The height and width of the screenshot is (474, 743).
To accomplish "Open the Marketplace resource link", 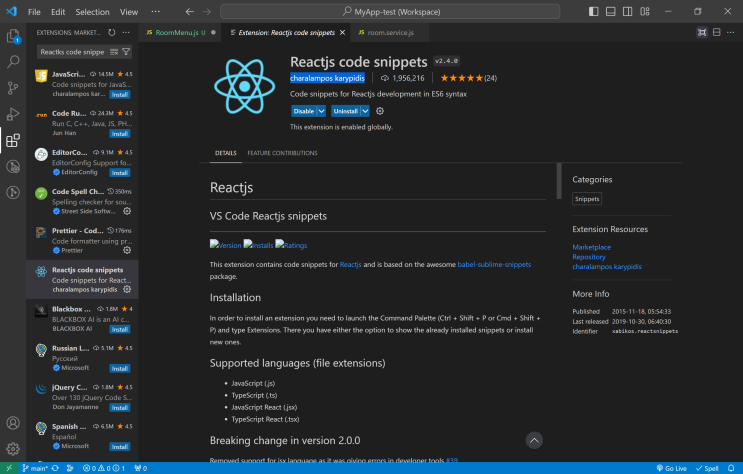I will click(591, 247).
